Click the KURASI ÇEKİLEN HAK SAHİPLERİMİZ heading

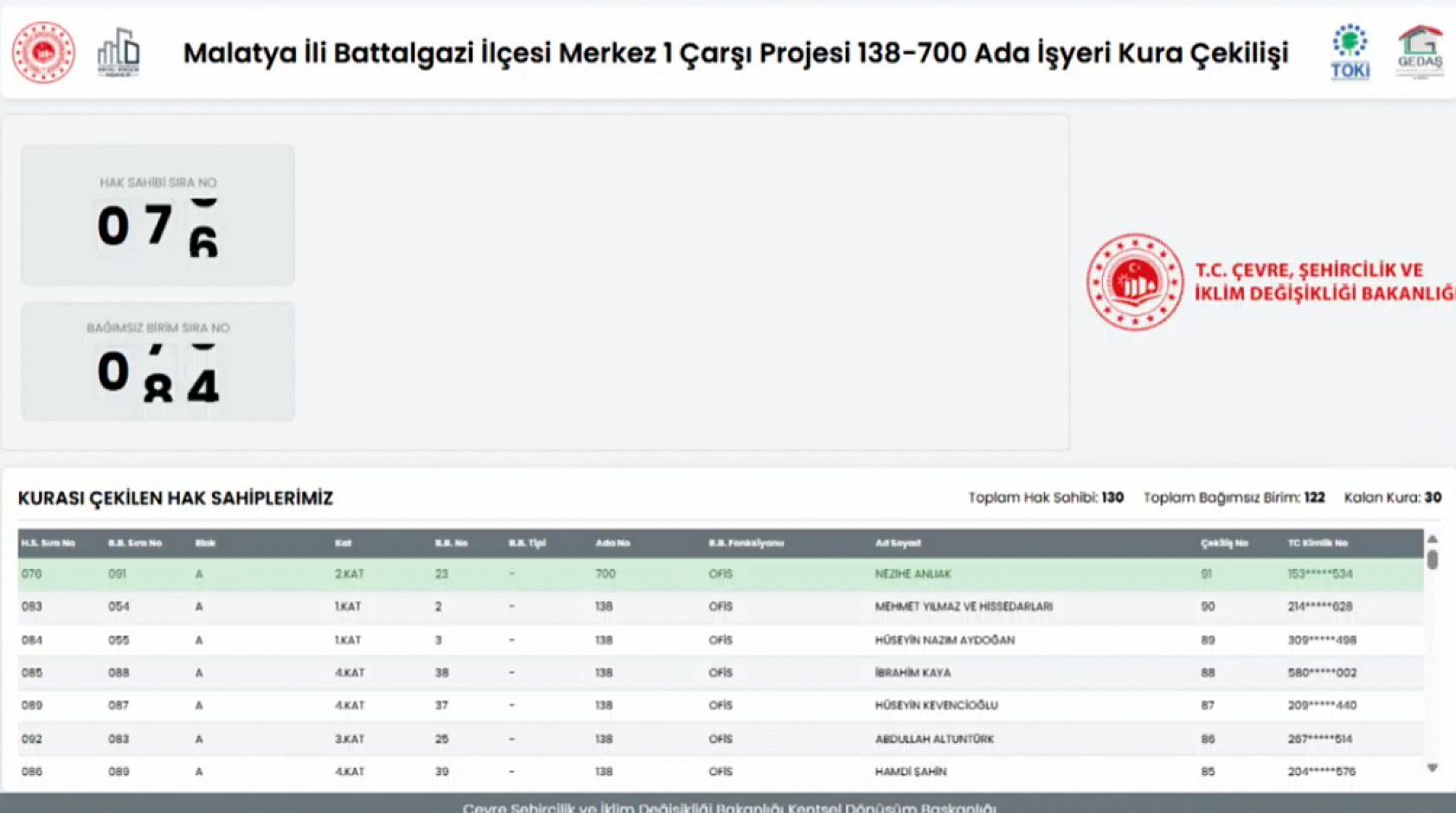point(177,498)
